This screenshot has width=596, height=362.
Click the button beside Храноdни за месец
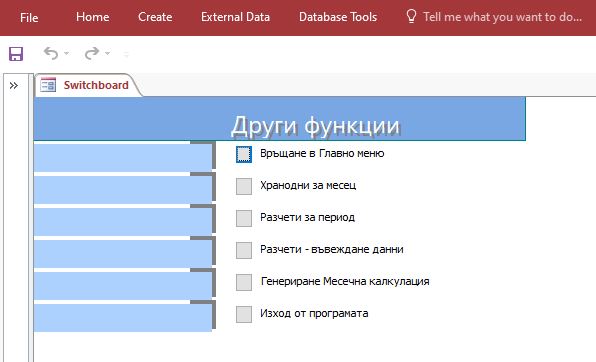pyautogui.click(x=244, y=186)
